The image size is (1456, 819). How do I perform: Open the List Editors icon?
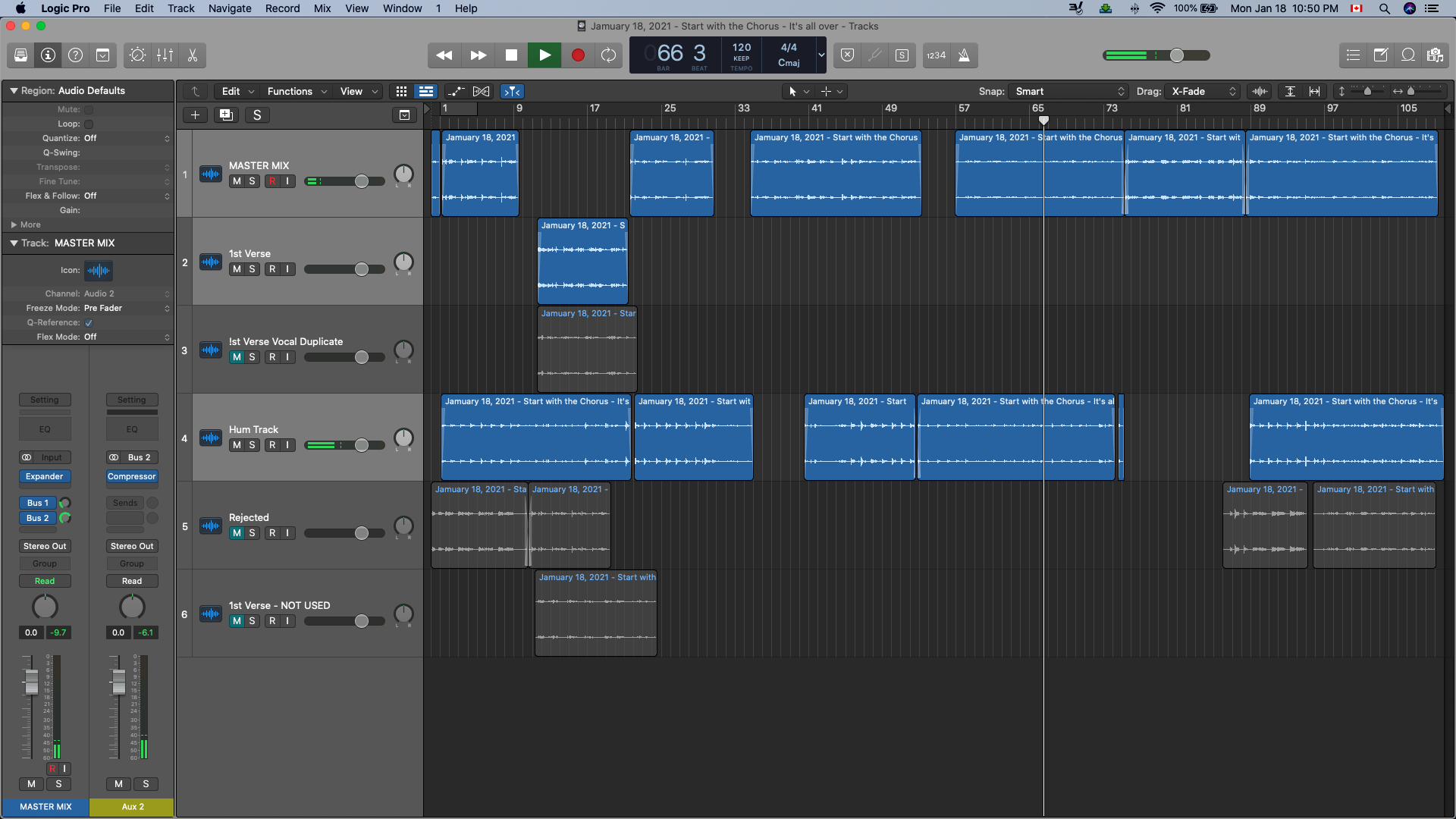click(1353, 55)
